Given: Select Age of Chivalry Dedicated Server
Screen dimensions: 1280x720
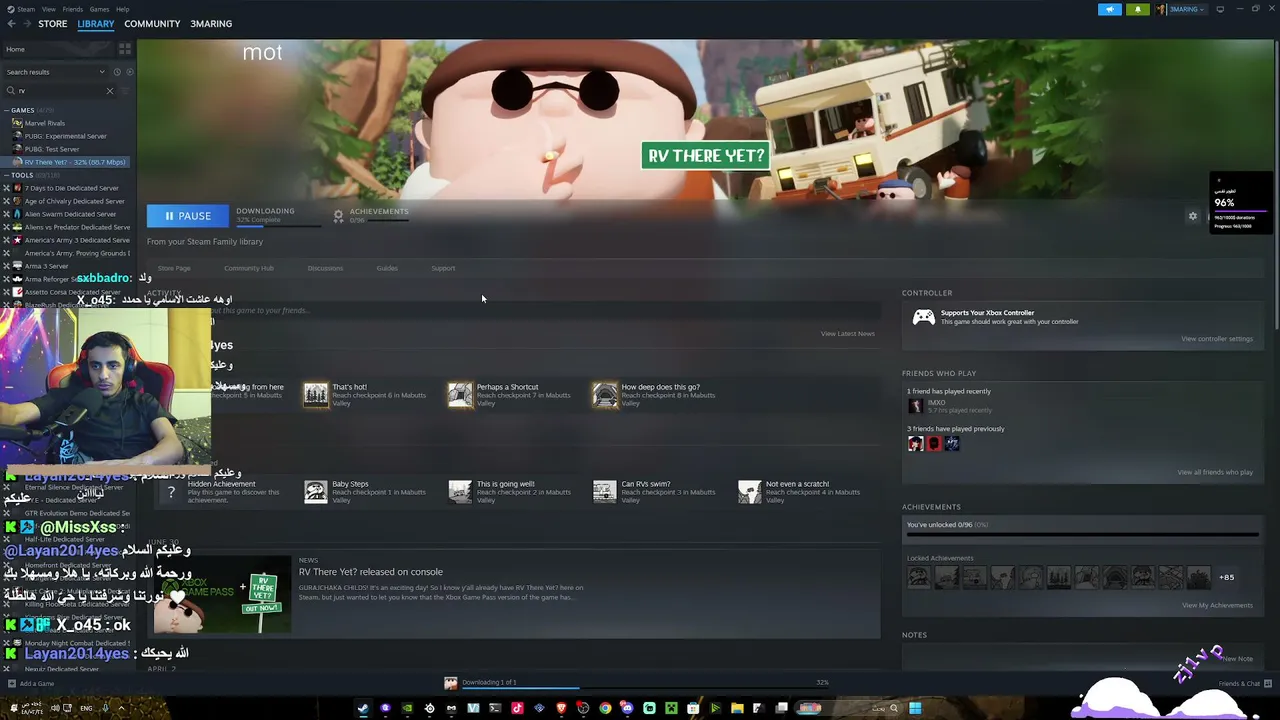Looking at the screenshot, I should tap(75, 201).
